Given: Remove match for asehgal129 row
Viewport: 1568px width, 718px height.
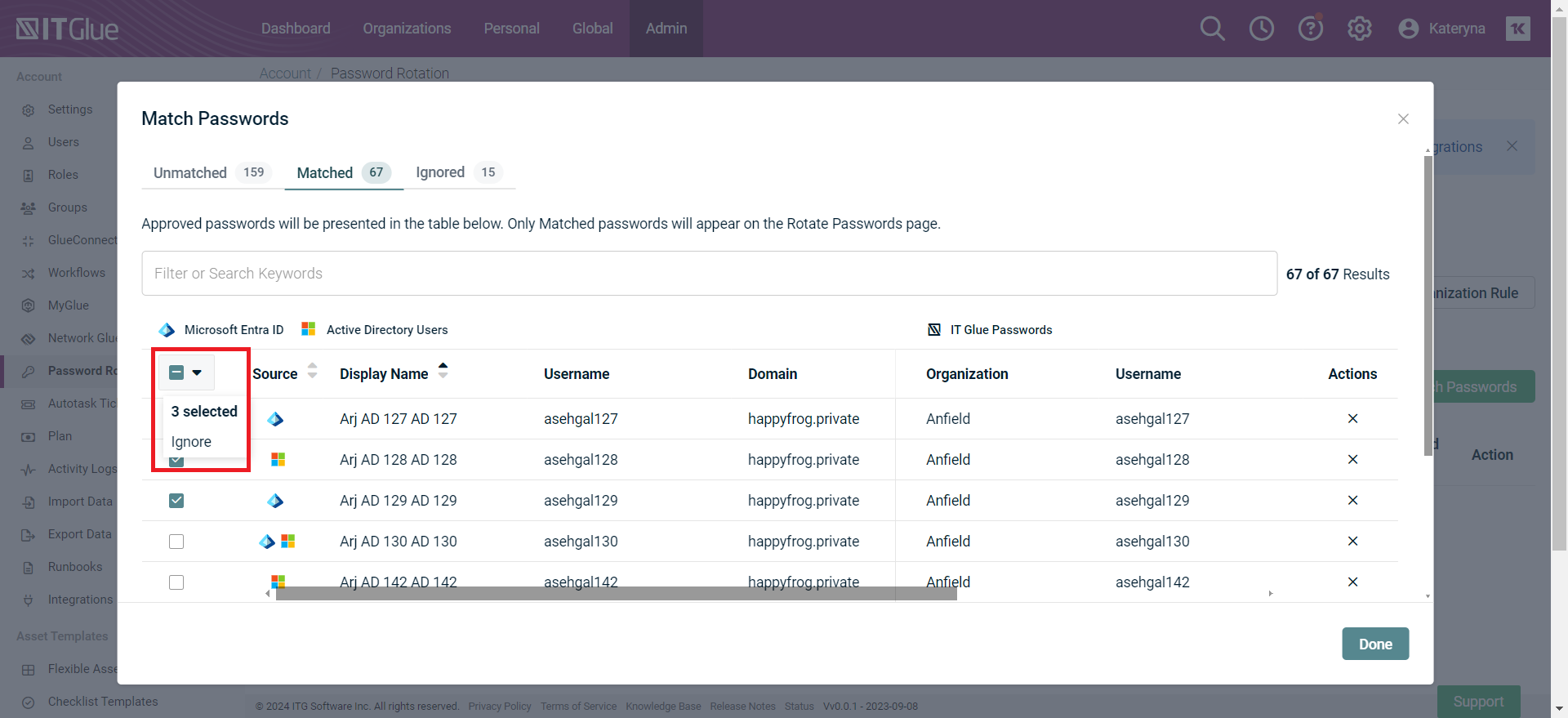Looking at the screenshot, I should pyautogui.click(x=1352, y=501).
